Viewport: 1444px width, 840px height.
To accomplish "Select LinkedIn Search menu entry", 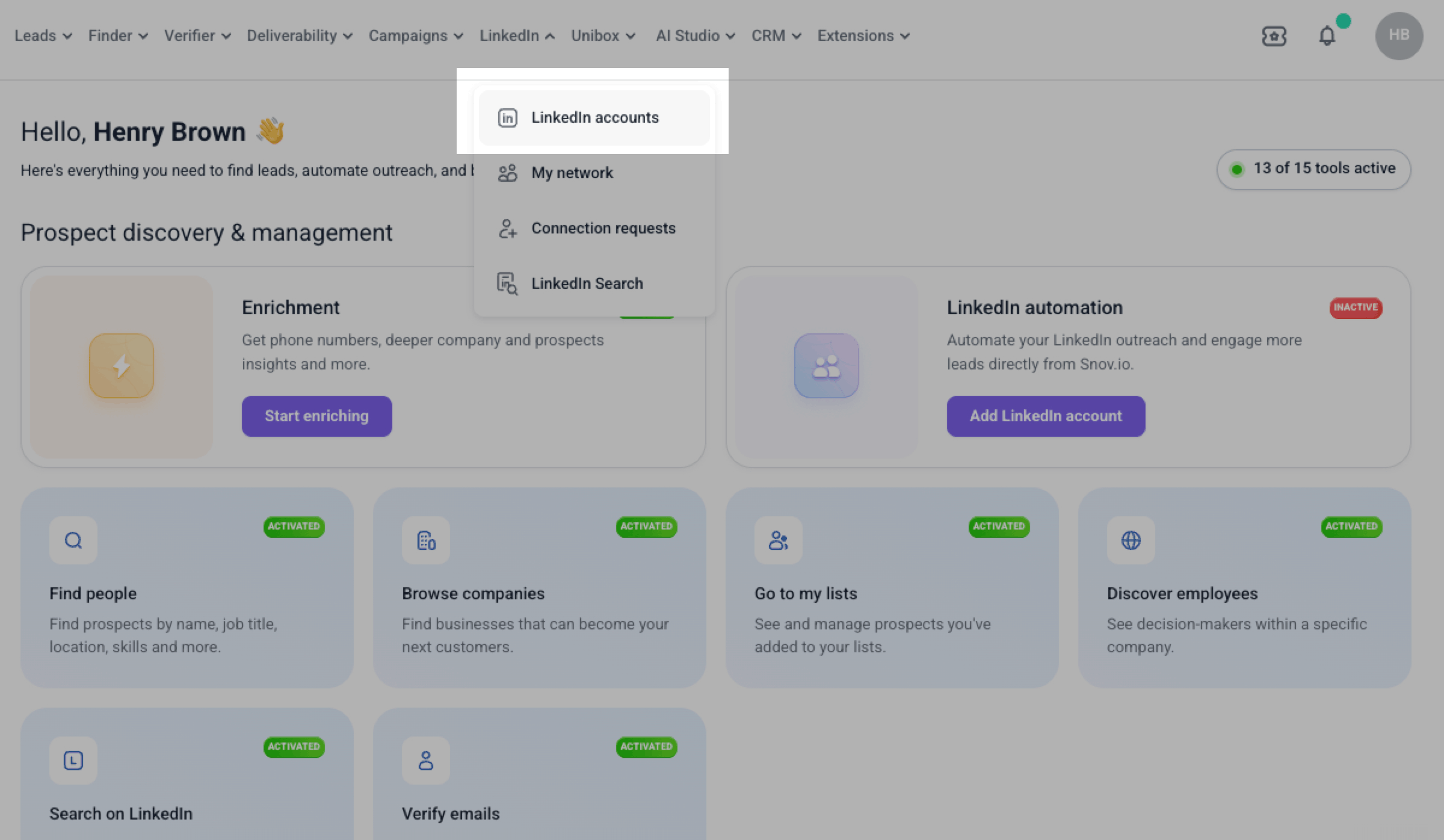I will click(594, 283).
